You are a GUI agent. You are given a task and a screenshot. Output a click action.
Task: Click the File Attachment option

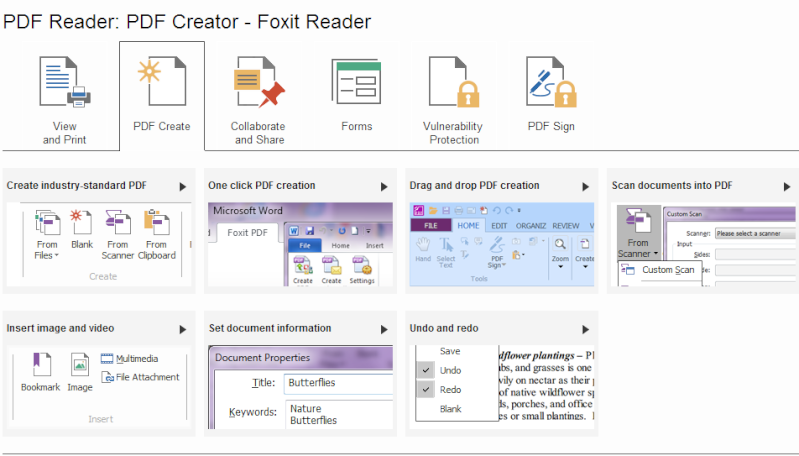click(141, 377)
